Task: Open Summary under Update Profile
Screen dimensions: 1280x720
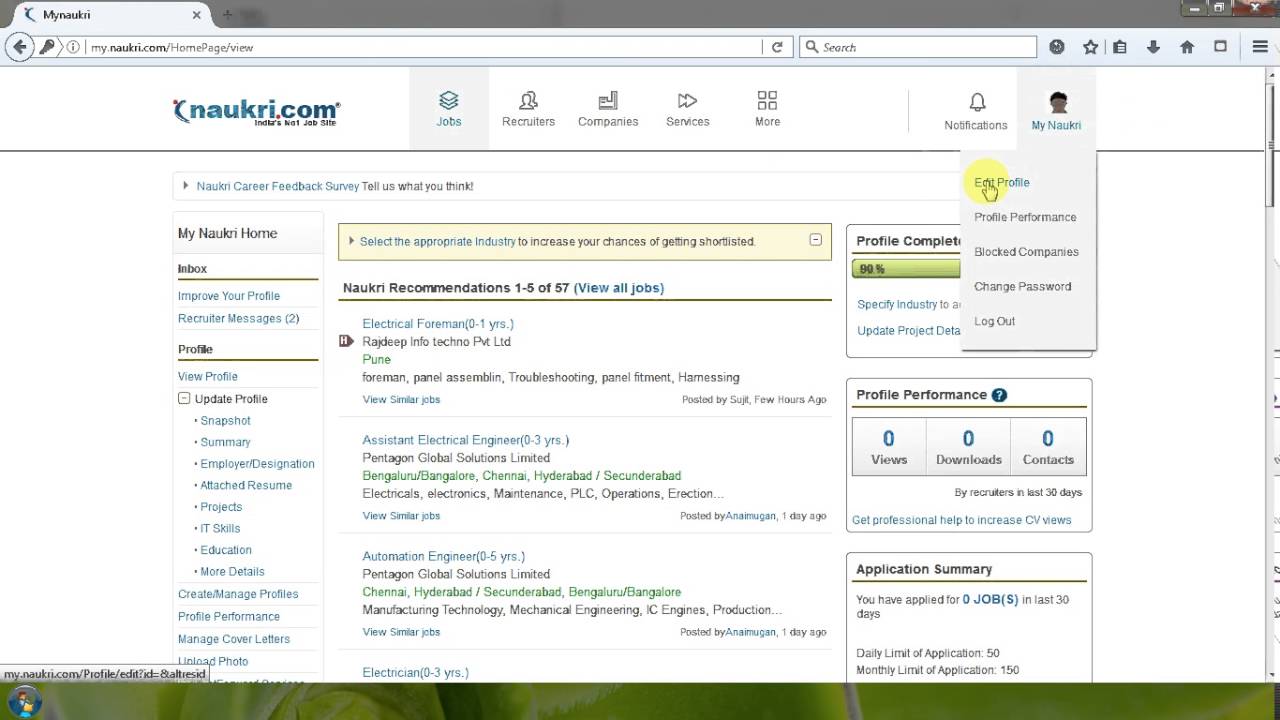Action: tap(225, 442)
